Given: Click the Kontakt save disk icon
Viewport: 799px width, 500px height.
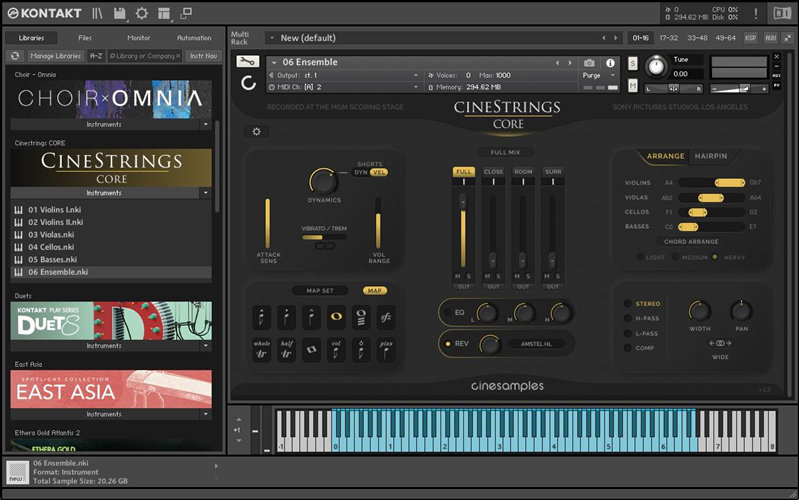Looking at the screenshot, I should (x=120, y=13).
